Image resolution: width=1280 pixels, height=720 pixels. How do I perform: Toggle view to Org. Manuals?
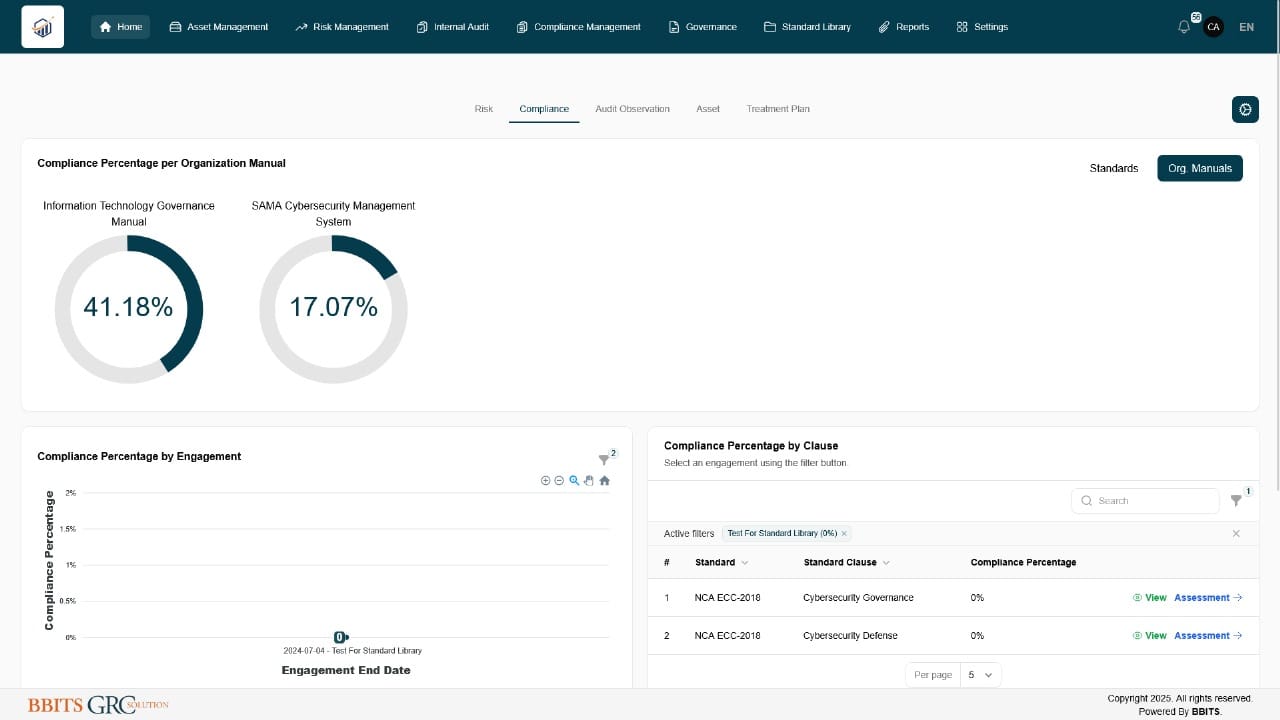[x=1199, y=168]
